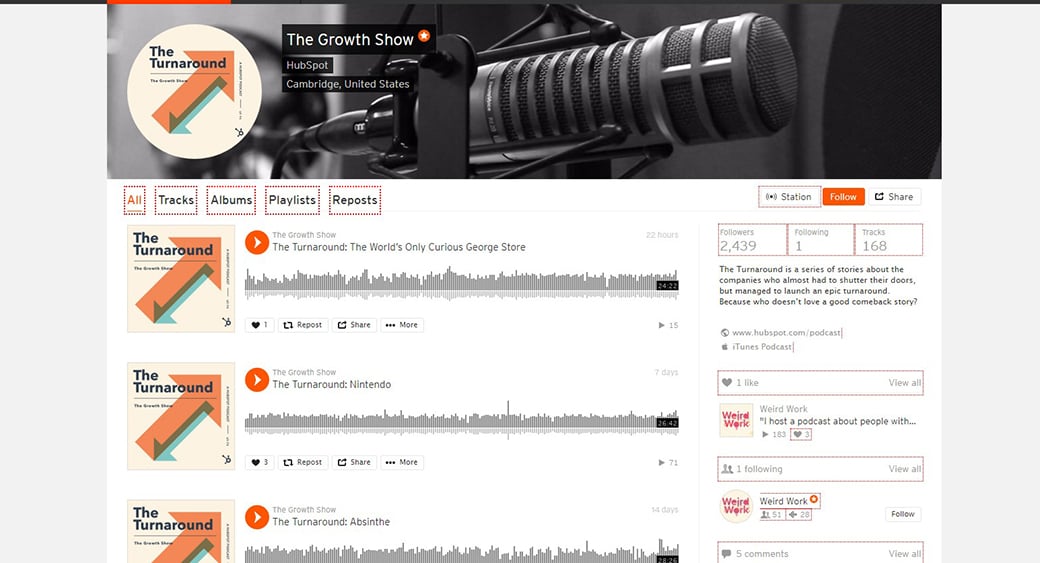Play The World's Only Curious George Store track
Image resolution: width=1040 pixels, height=563 pixels.
click(257, 242)
